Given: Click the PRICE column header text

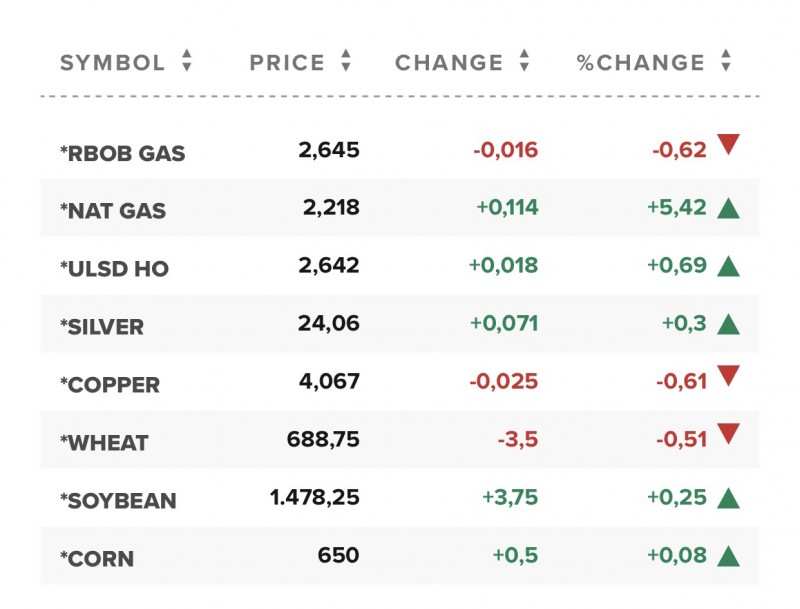Looking at the screenshot, I should point(287,63).
